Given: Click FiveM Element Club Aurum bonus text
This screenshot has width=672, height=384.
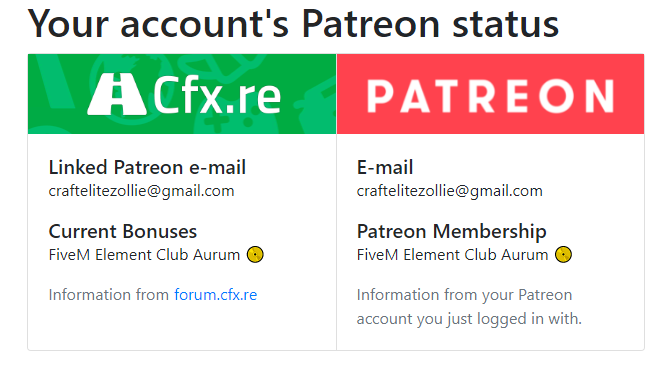Looking at the screenshot, I should [144, 255].
